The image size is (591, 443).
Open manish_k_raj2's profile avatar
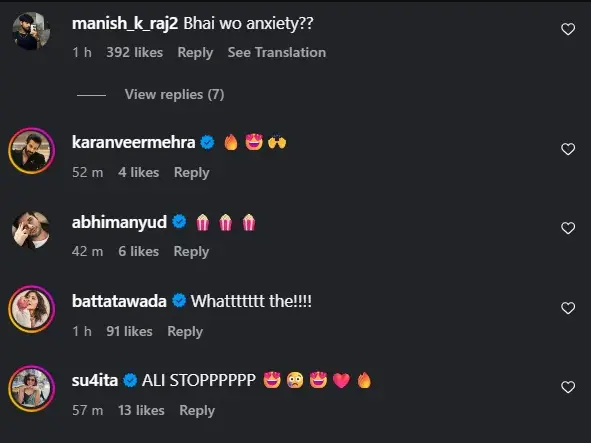tap(31, 31)
